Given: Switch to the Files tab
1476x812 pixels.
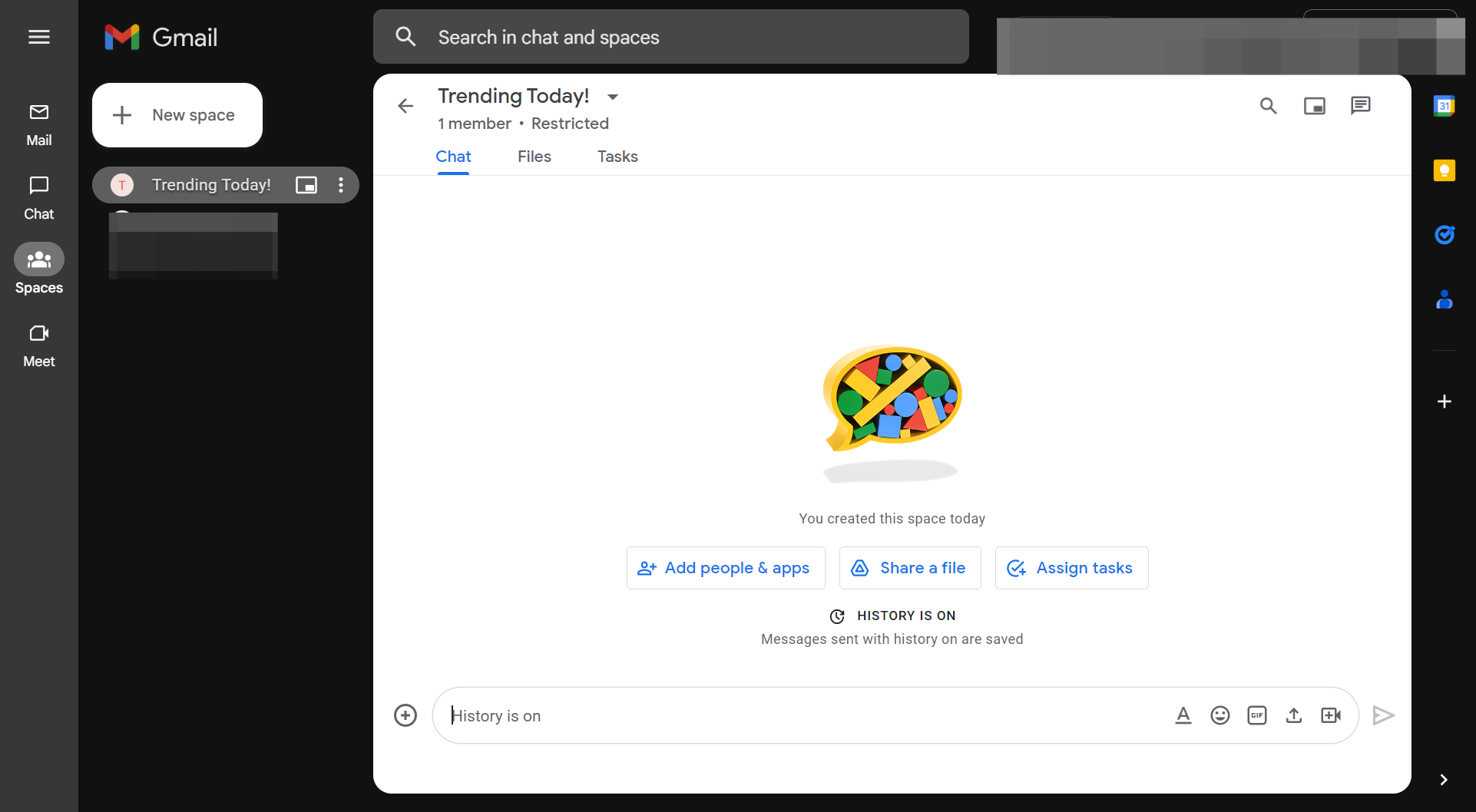Looking at the screenshot, I should (x=534, y=157).
